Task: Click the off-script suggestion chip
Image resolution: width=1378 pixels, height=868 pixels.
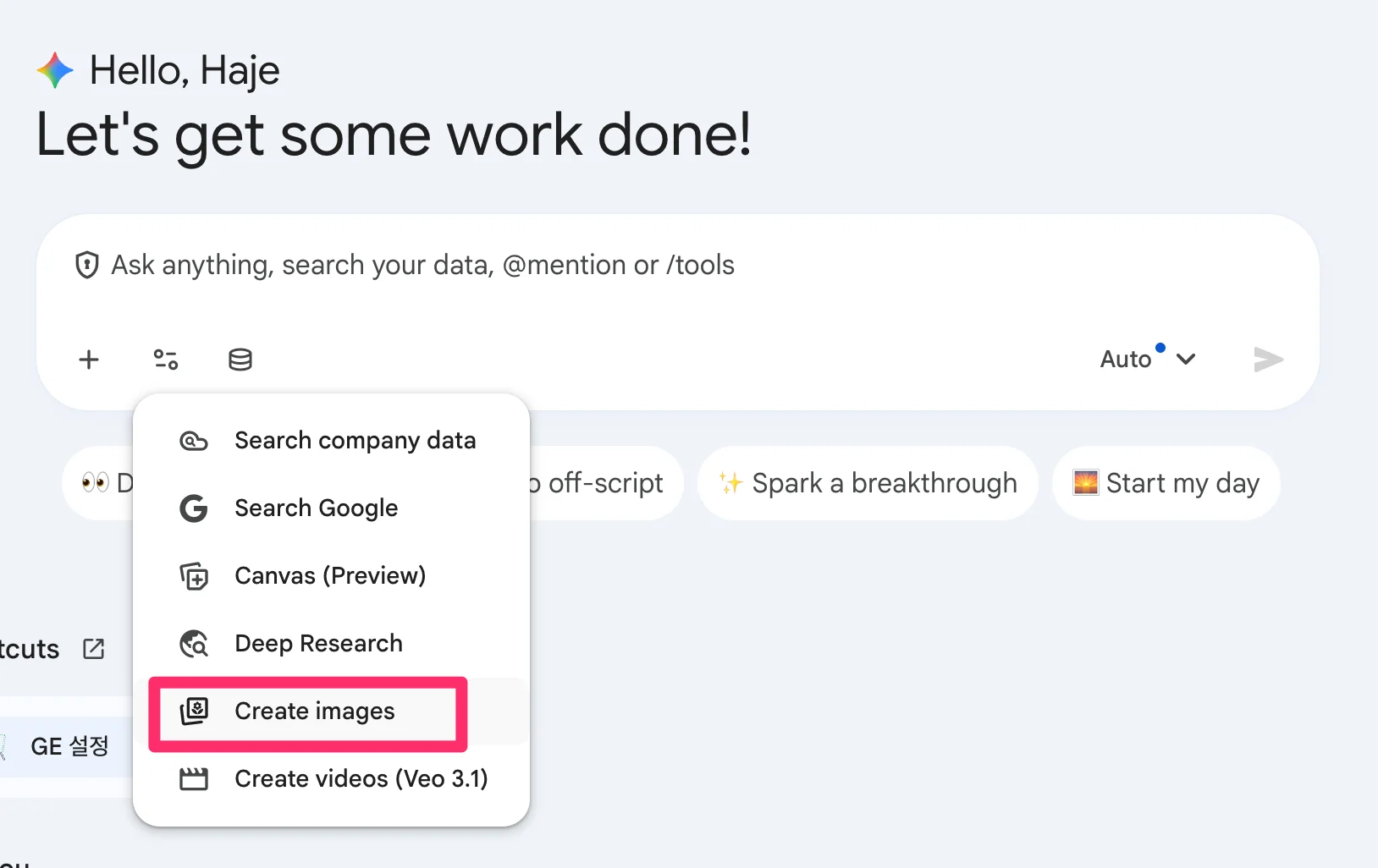Action: 605,483
